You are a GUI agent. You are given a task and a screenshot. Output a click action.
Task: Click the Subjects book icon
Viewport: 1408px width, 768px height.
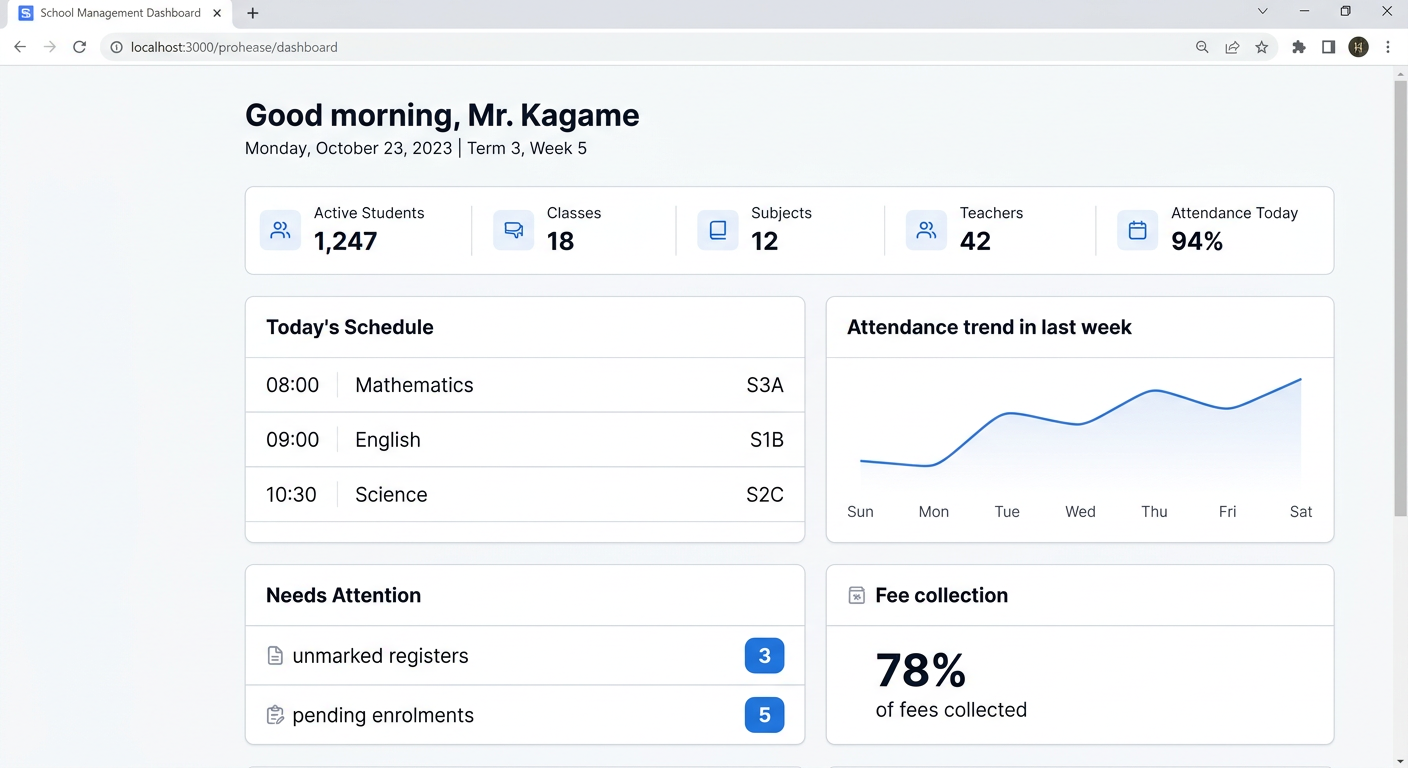[x=718, y=230]
